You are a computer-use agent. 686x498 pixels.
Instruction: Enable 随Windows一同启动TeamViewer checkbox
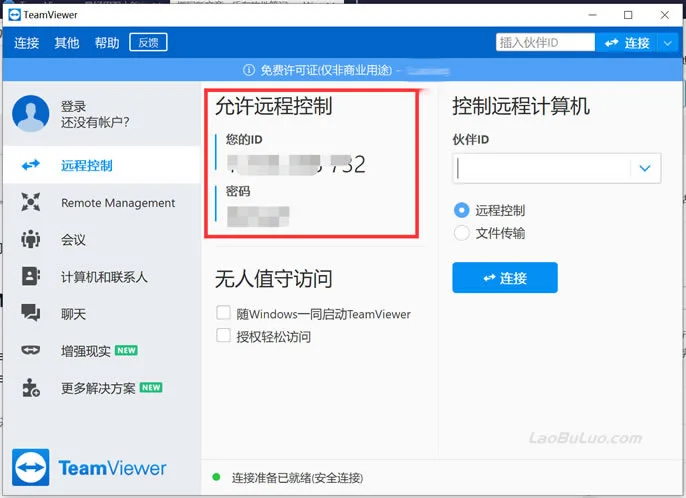pyautogui.click(x=224, y=313)
